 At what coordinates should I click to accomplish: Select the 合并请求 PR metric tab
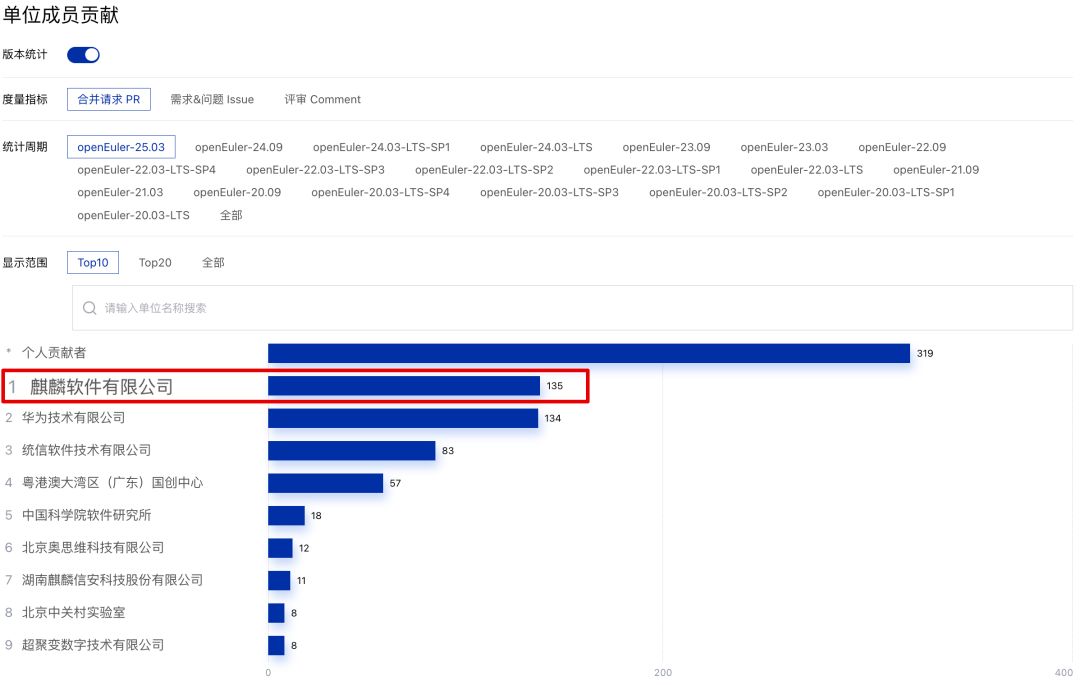point(109,99)
